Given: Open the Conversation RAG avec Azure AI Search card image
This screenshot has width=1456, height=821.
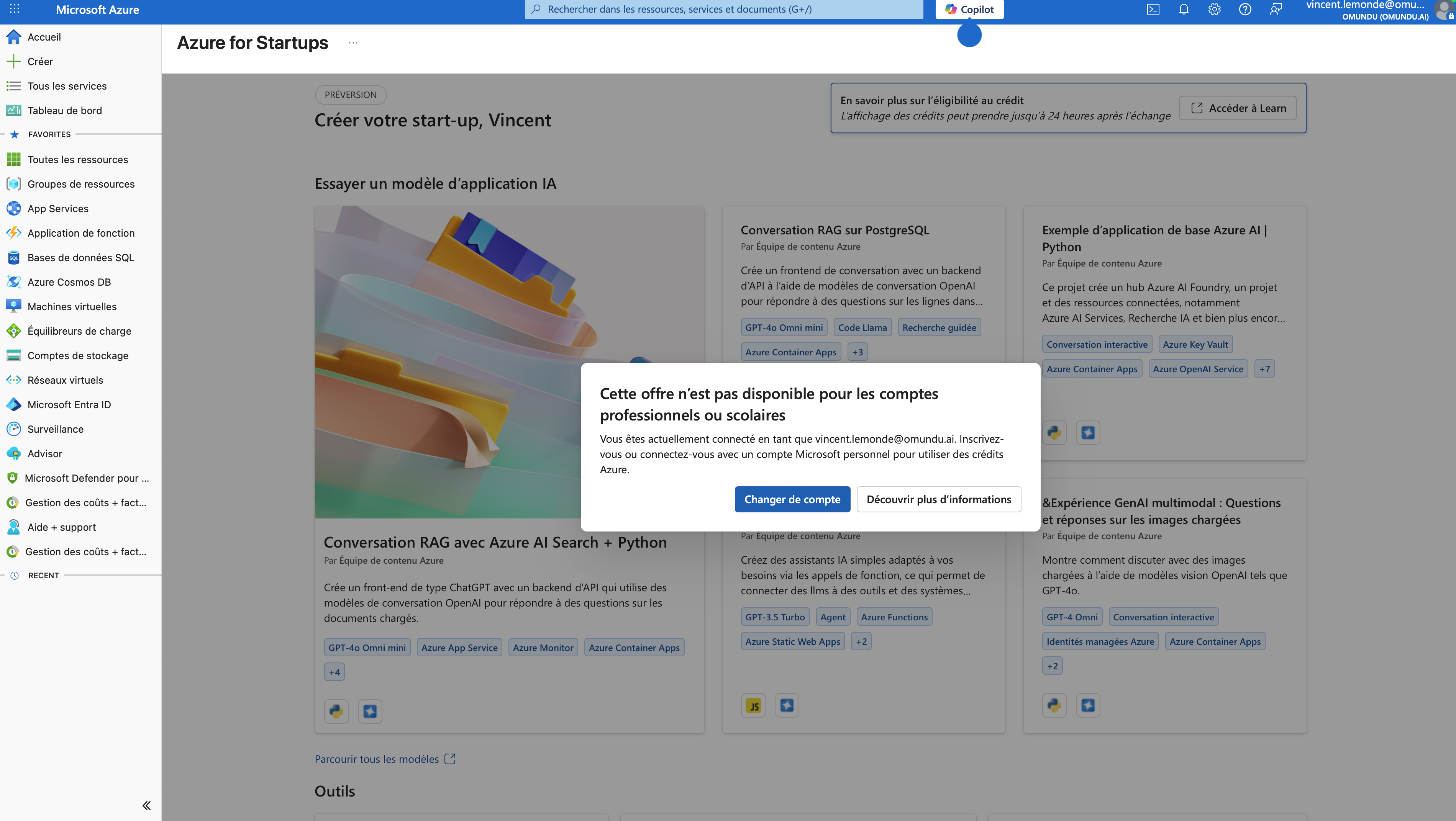Looking at the screenshot, I should (x=509, y=361).
